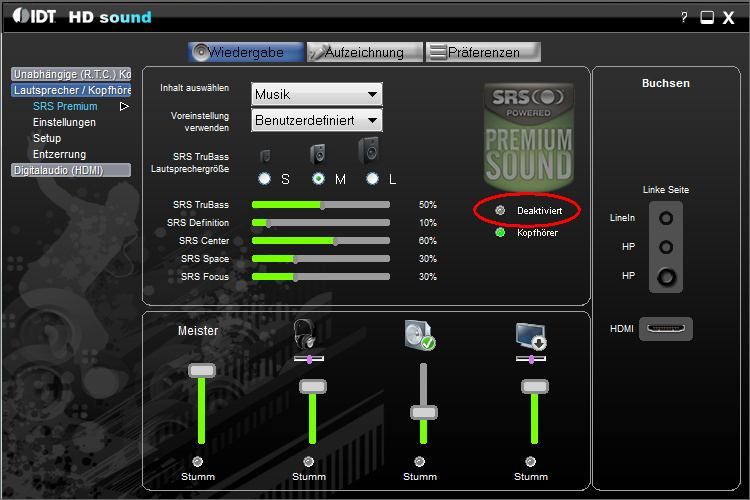
Task: Open the Präferenzen tab
Action: tap(483, 52)
